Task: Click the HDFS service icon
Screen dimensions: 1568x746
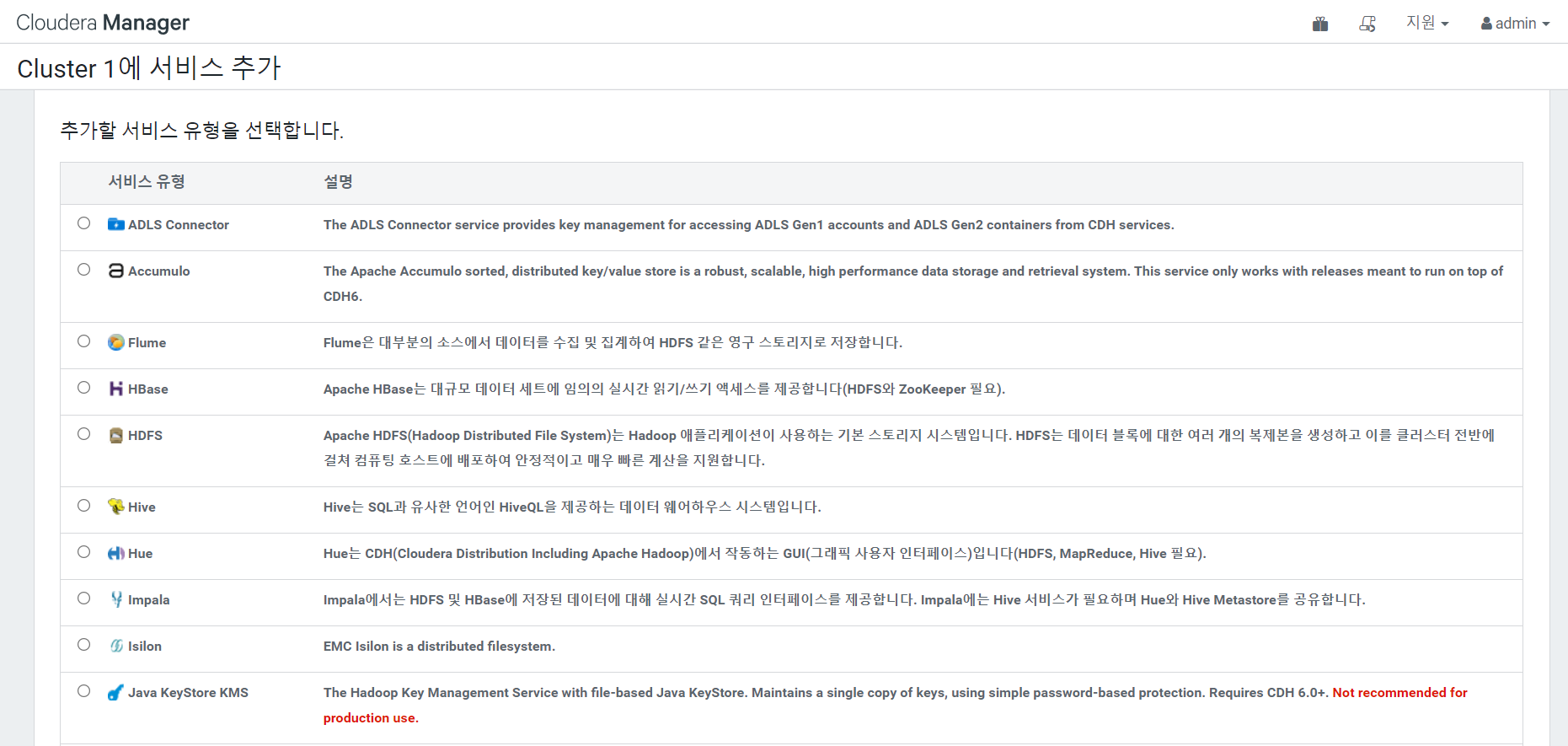Action: [116, 435]
